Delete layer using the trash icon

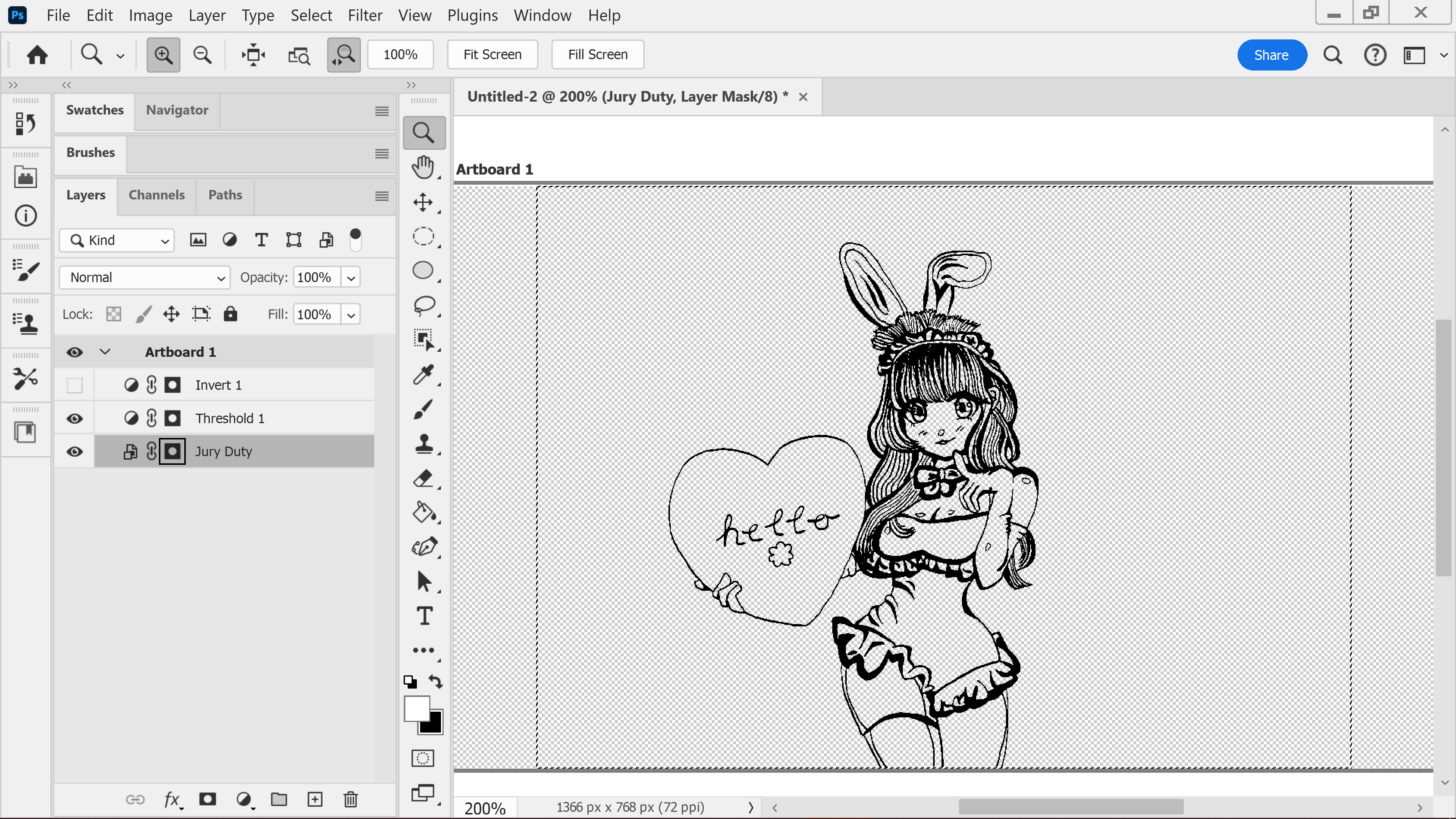pyautogui.click(x=350, y=799)
